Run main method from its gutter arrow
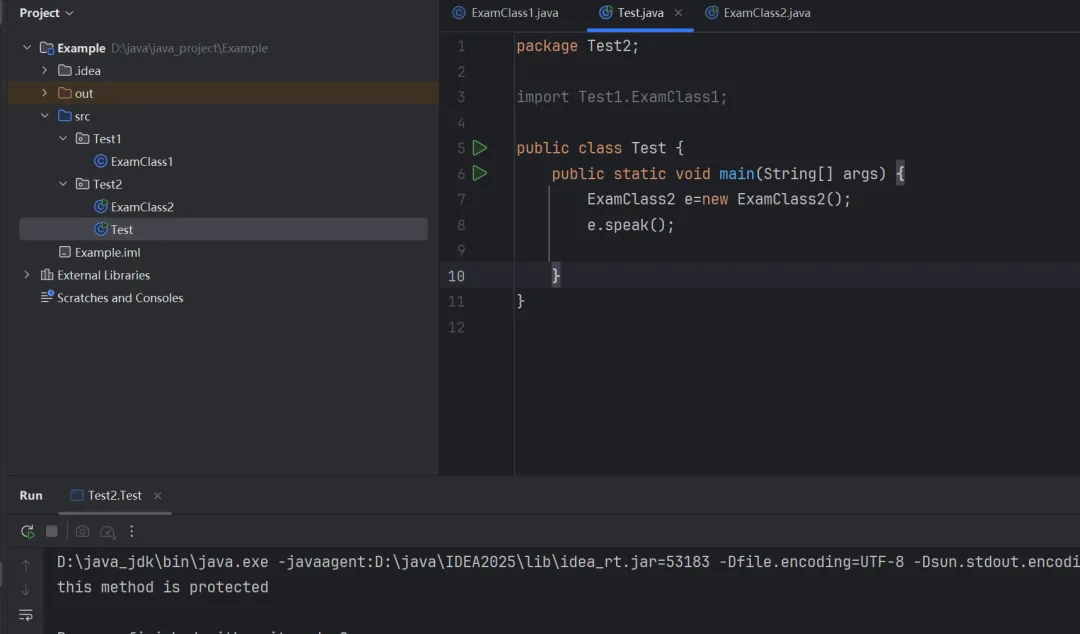Image resolution: width=1080 pixels, height=634 pixels. pyautogui.click(x=480, y=173)
